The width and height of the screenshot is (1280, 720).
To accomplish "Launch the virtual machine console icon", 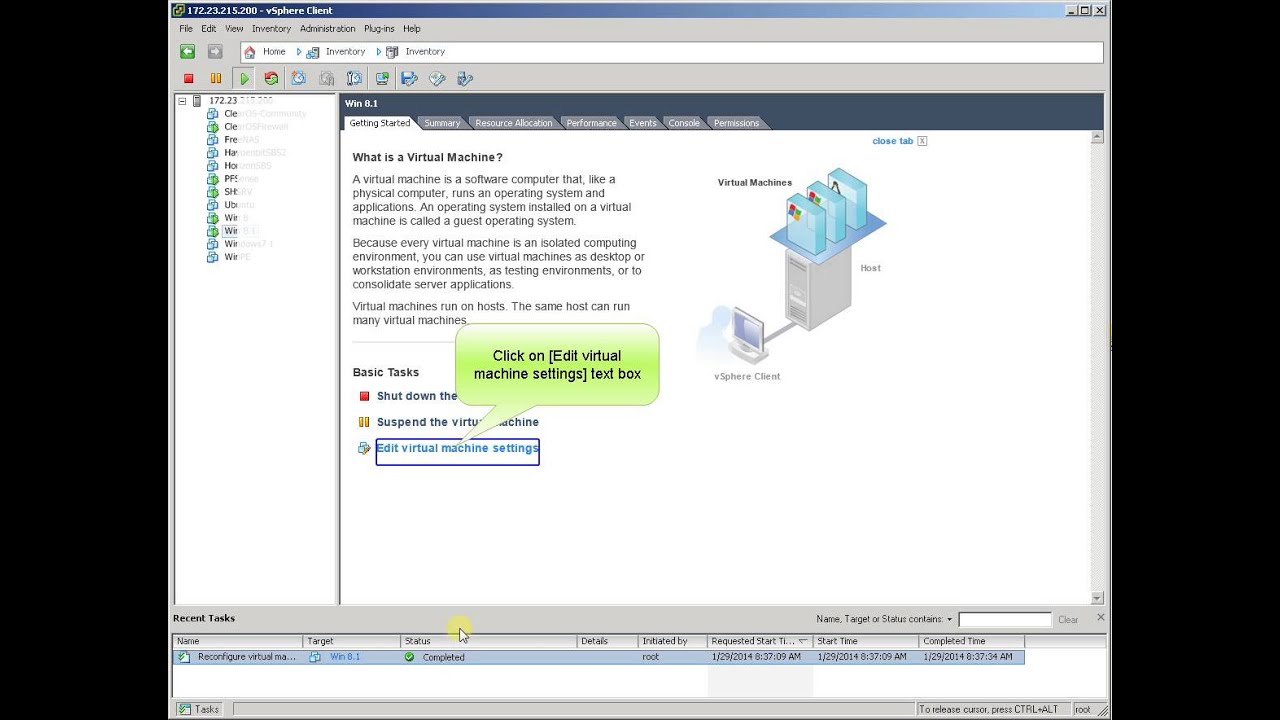I will pyautogui.click(x=382, y=78).
